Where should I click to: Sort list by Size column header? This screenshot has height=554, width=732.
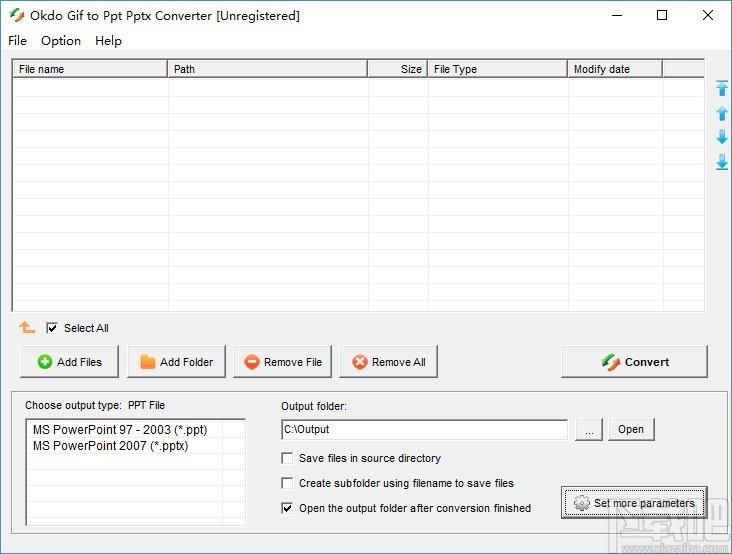(398, 69)
